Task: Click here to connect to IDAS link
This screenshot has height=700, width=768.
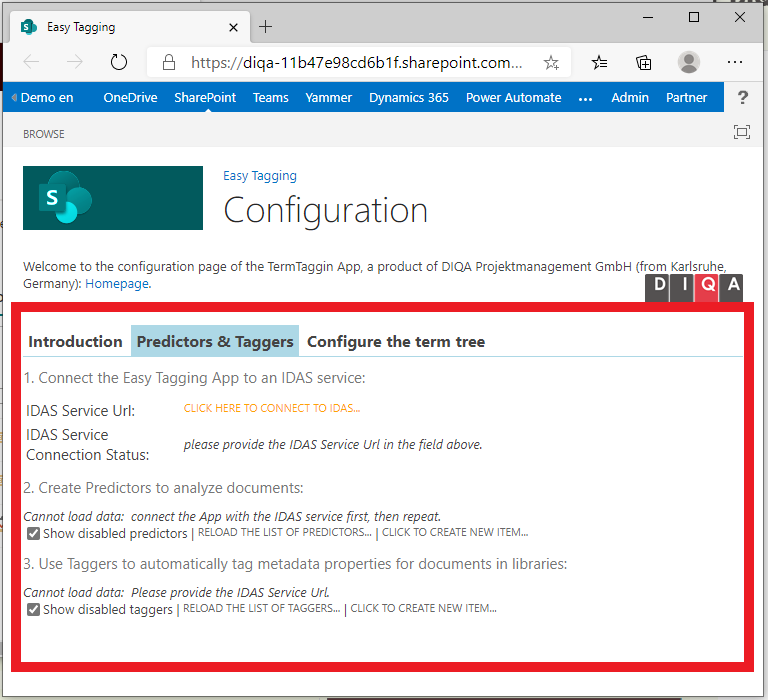Action: tap(272, 408)
